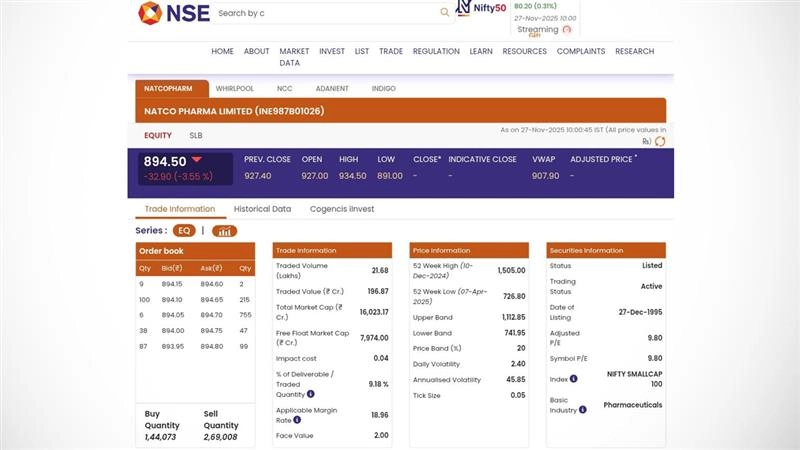Screen dimensions: 800x450
Task: Click the refresh icon beside the timestamp
Action: [660, 142]
